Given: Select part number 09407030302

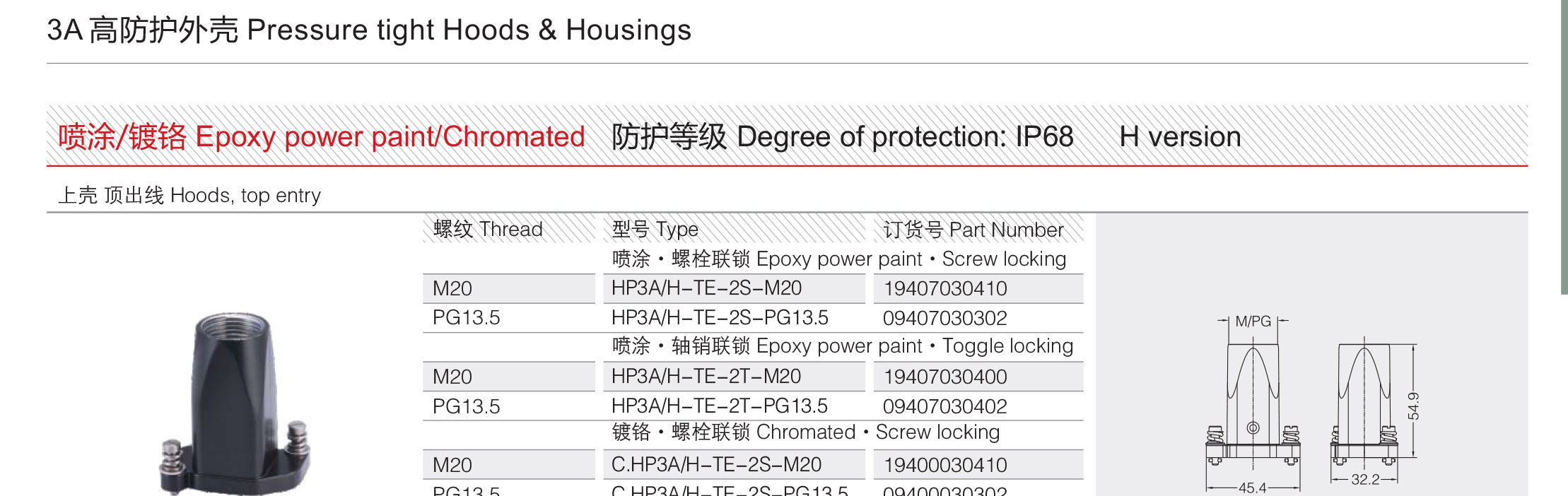Looking at the screenshot, I should (945, 319).
